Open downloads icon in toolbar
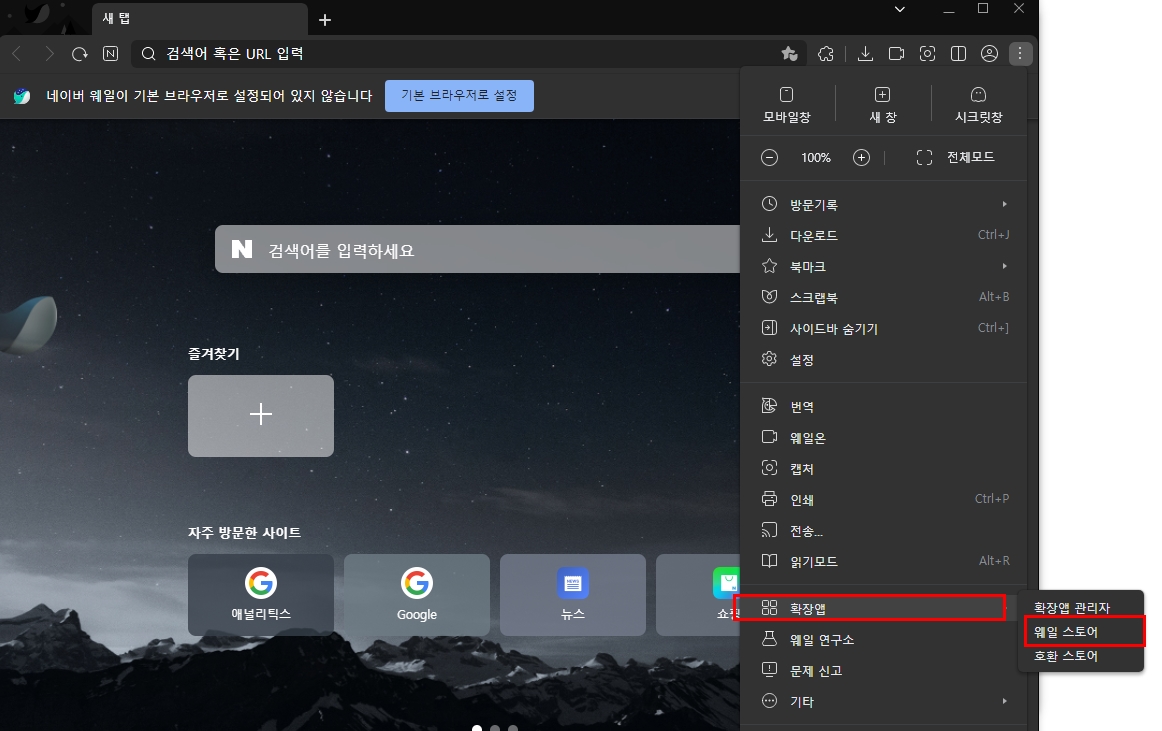This screenshot has height=731, width=1162. pyautogui.click(x=865, y=53)
